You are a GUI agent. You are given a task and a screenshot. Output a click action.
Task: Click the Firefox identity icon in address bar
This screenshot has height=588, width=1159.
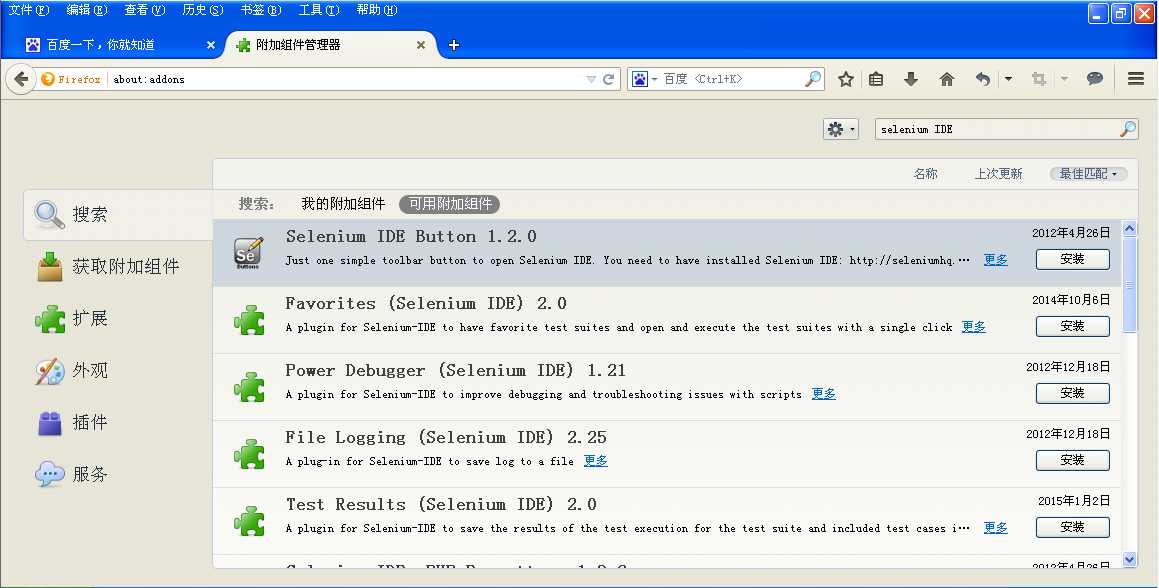(x=48, y=79)
